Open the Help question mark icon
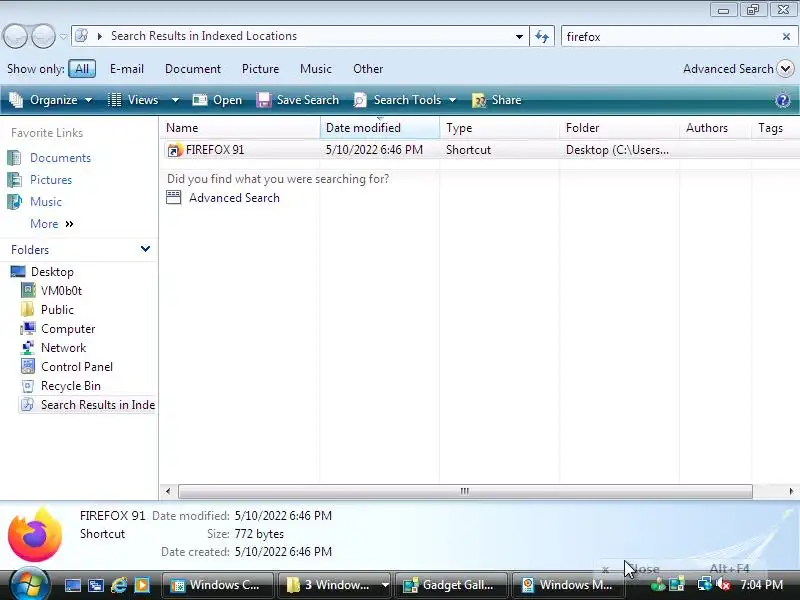800x600 pixels. 782,100
